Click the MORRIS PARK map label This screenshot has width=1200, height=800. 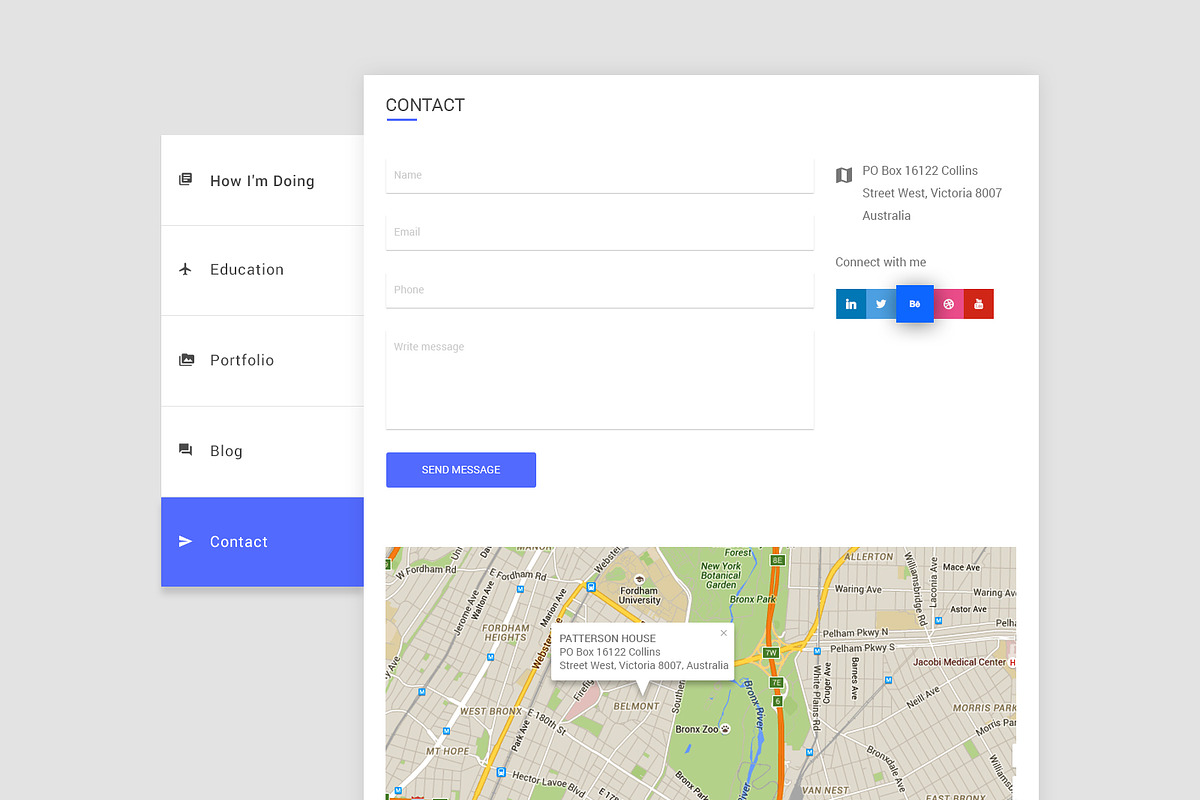tap(984, 708)
